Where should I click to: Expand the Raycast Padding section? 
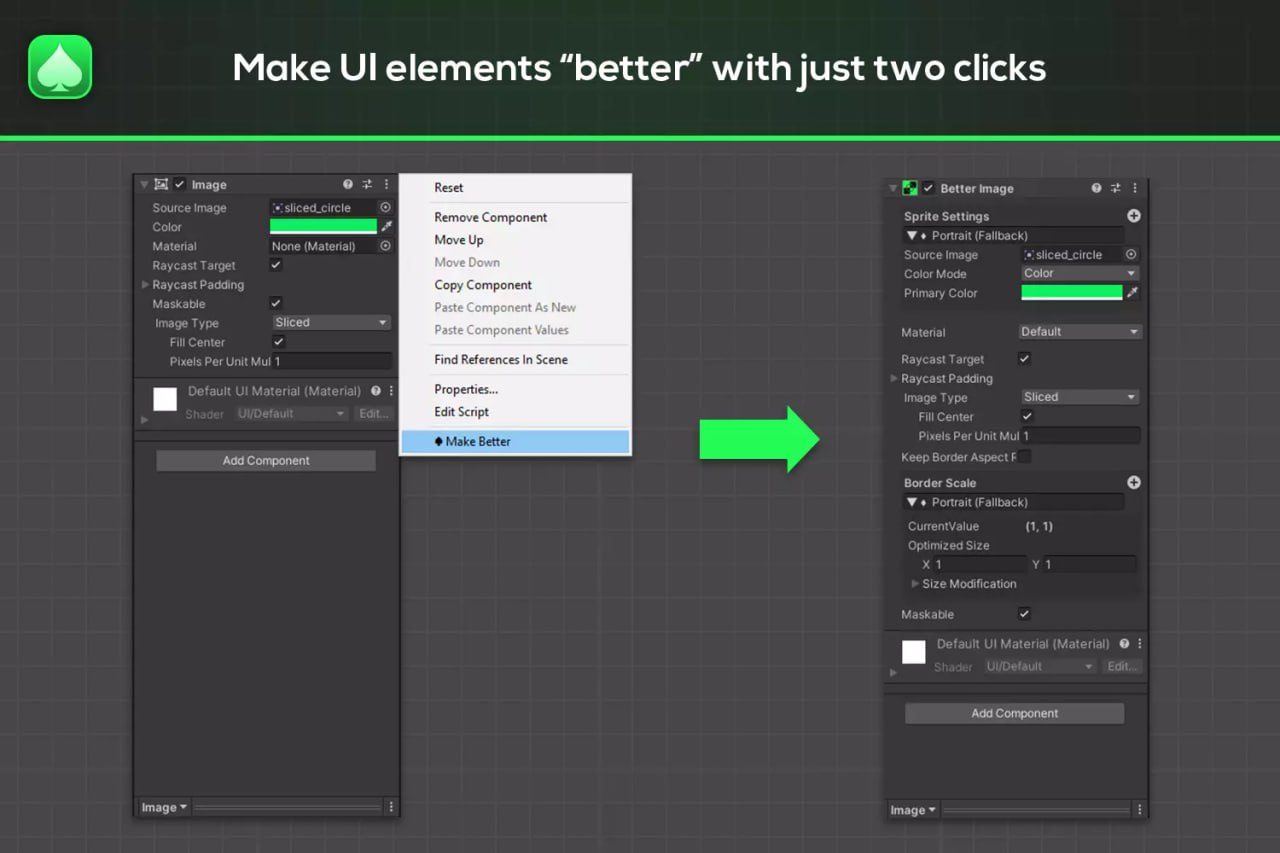(x=145, y=284)
